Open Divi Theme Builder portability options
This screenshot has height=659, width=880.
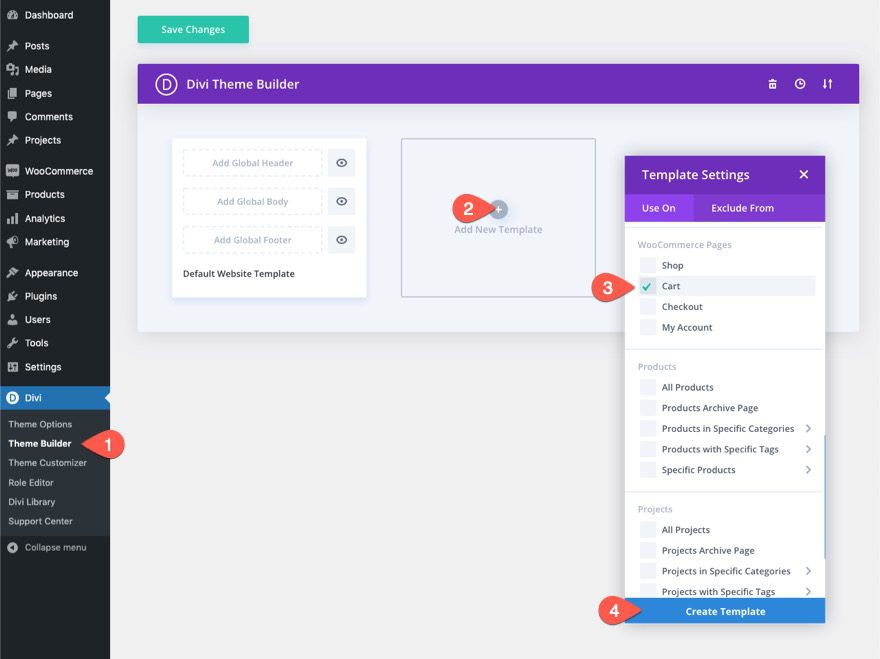(827, 84)
